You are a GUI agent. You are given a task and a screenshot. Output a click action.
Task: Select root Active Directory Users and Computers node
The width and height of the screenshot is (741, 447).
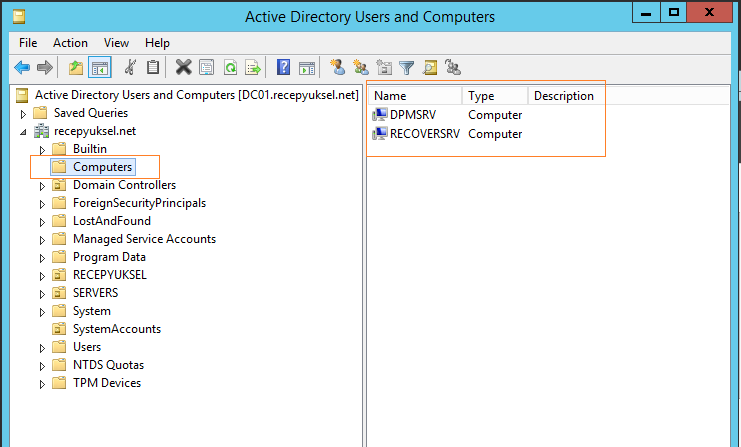[x=197, y=95]
